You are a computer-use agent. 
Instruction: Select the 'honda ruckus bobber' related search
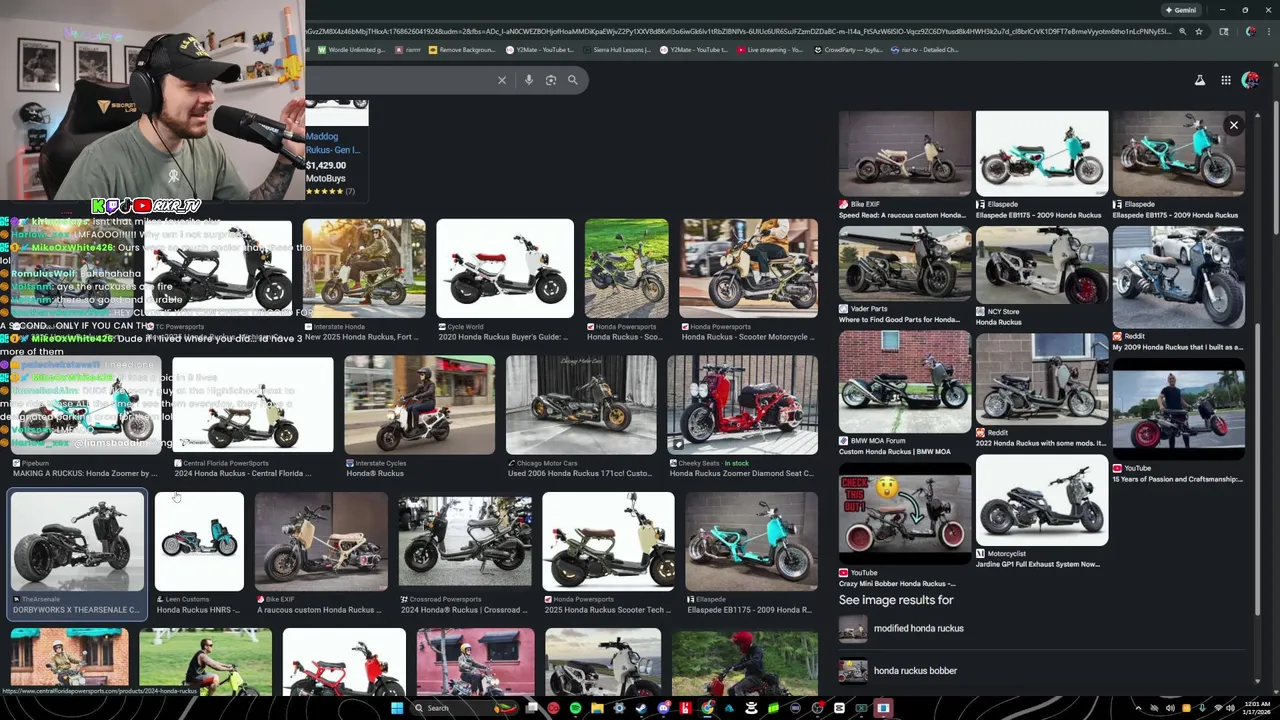(915, 670)
